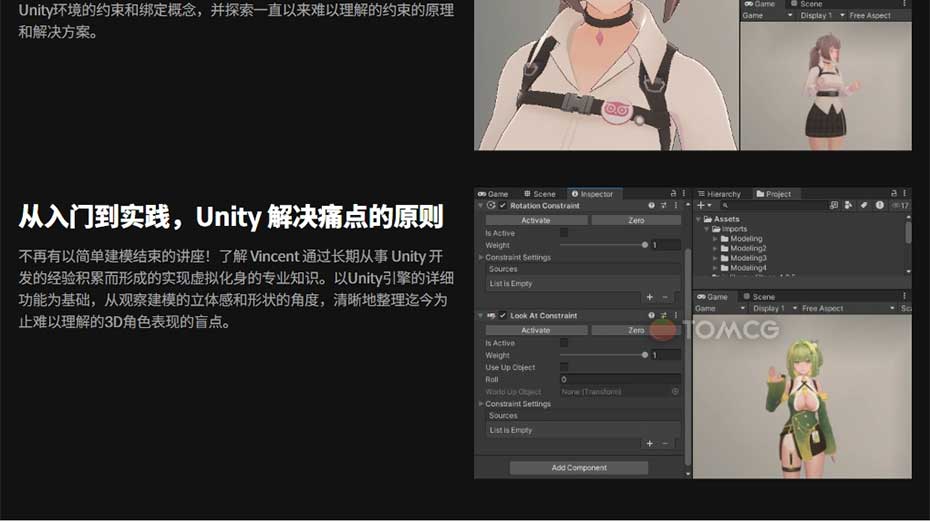This screenshot has height=524, width=930.
Task: Open object picker for World Up Object
Action: [x=675, y=392]
